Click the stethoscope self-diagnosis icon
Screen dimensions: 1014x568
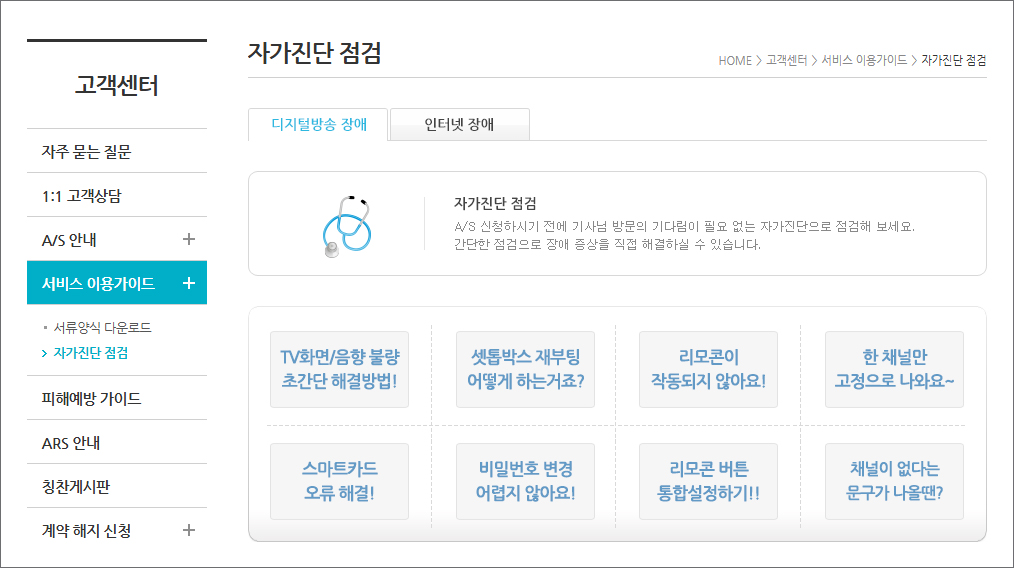pos(346,223)
